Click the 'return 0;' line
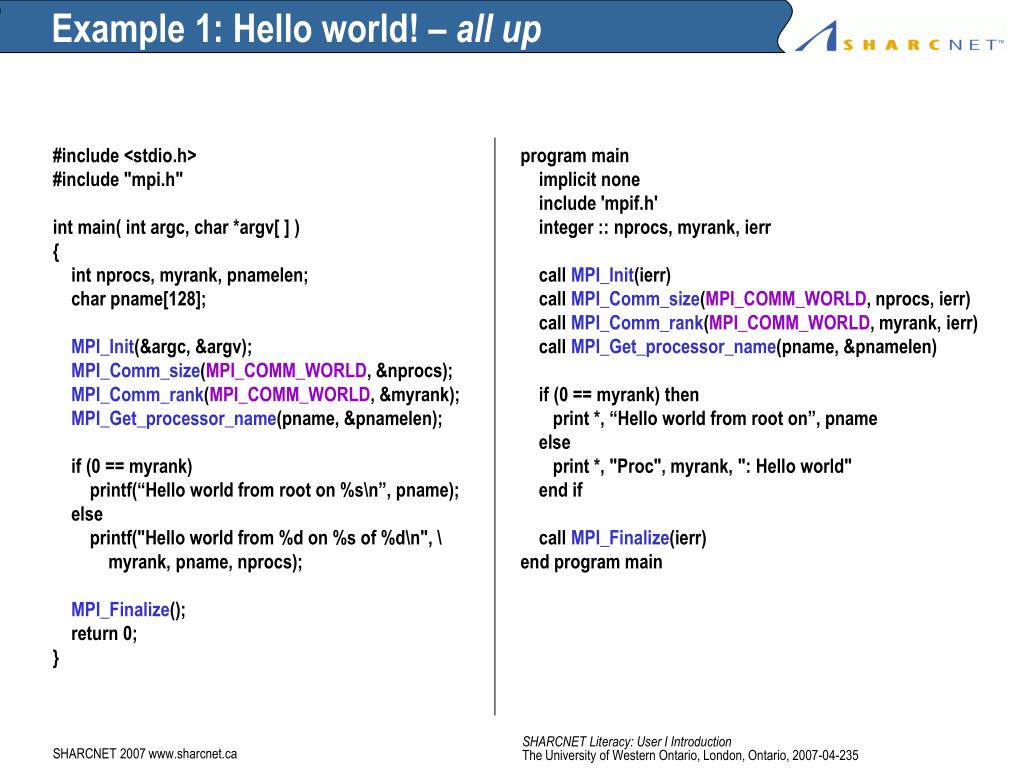This screenshot has height=768, width=1024. 104,633
